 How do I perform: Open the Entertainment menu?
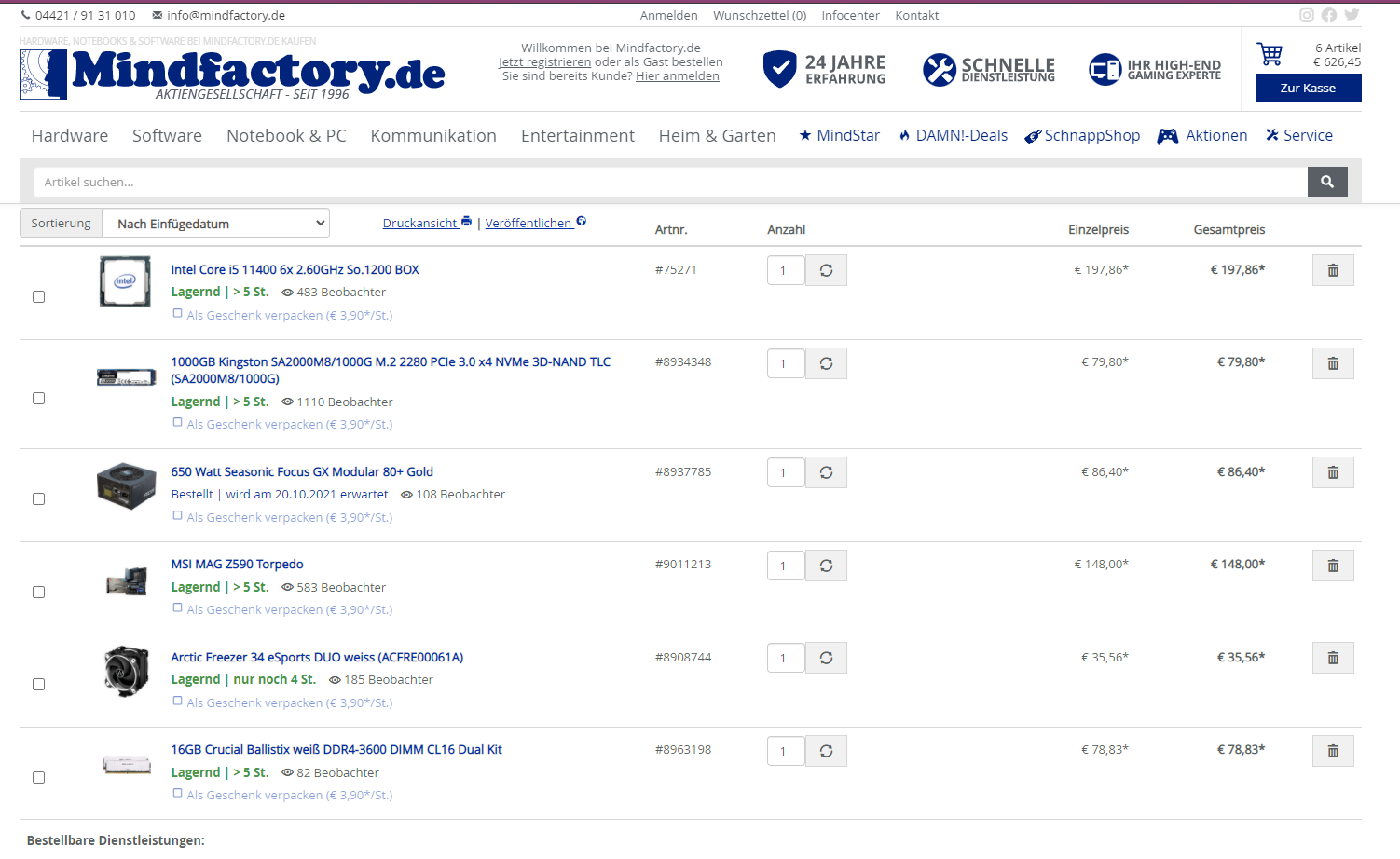578,135
